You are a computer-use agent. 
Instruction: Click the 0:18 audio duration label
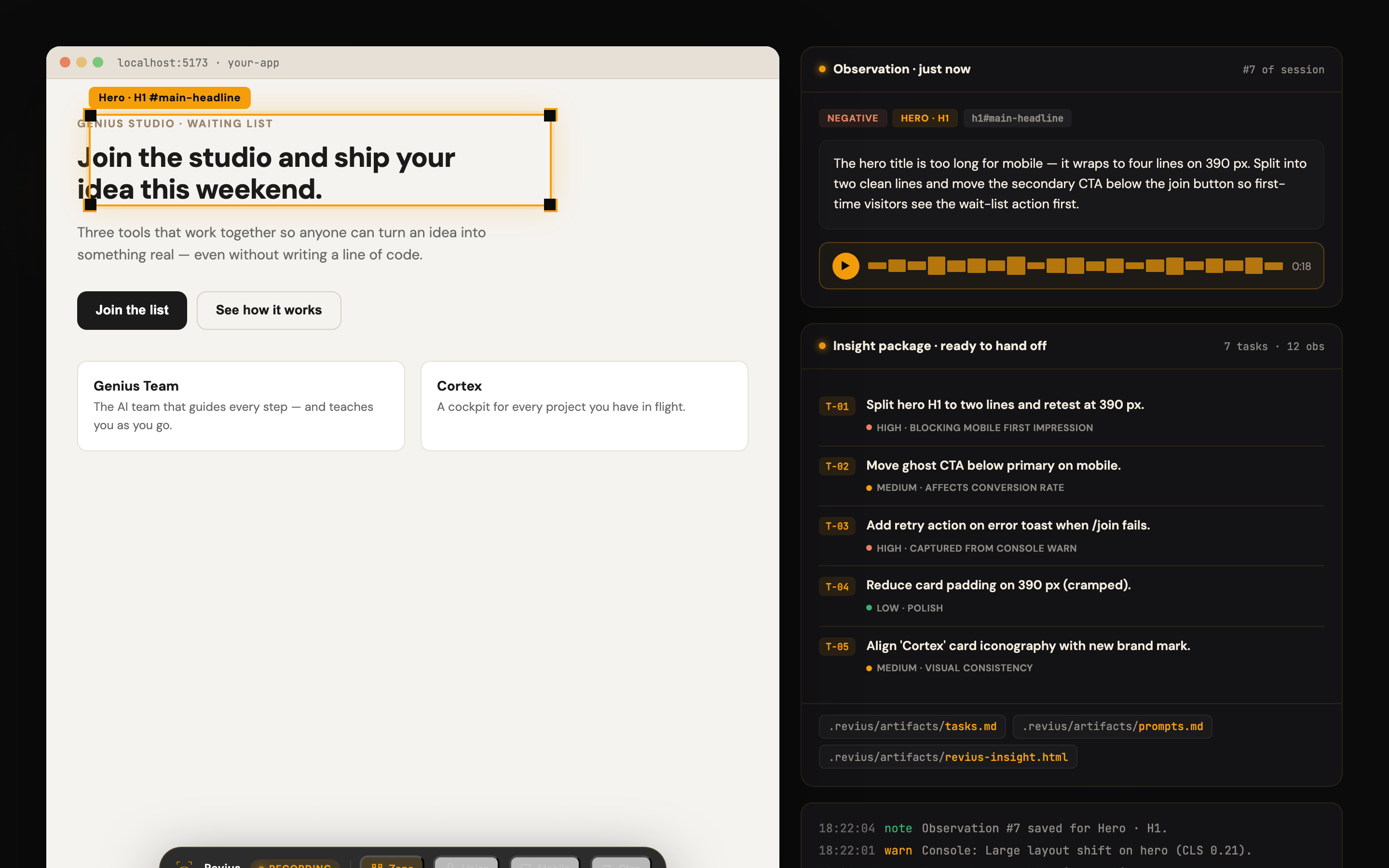tap(1301, 266)
